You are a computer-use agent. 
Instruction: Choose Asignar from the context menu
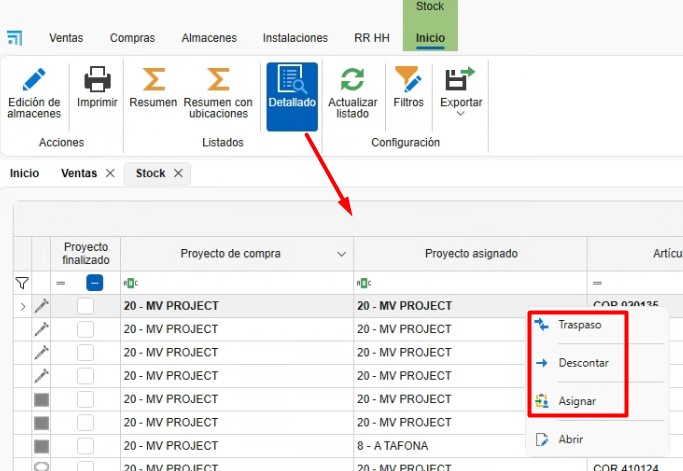pyautogui.click(x=597, y=401)
